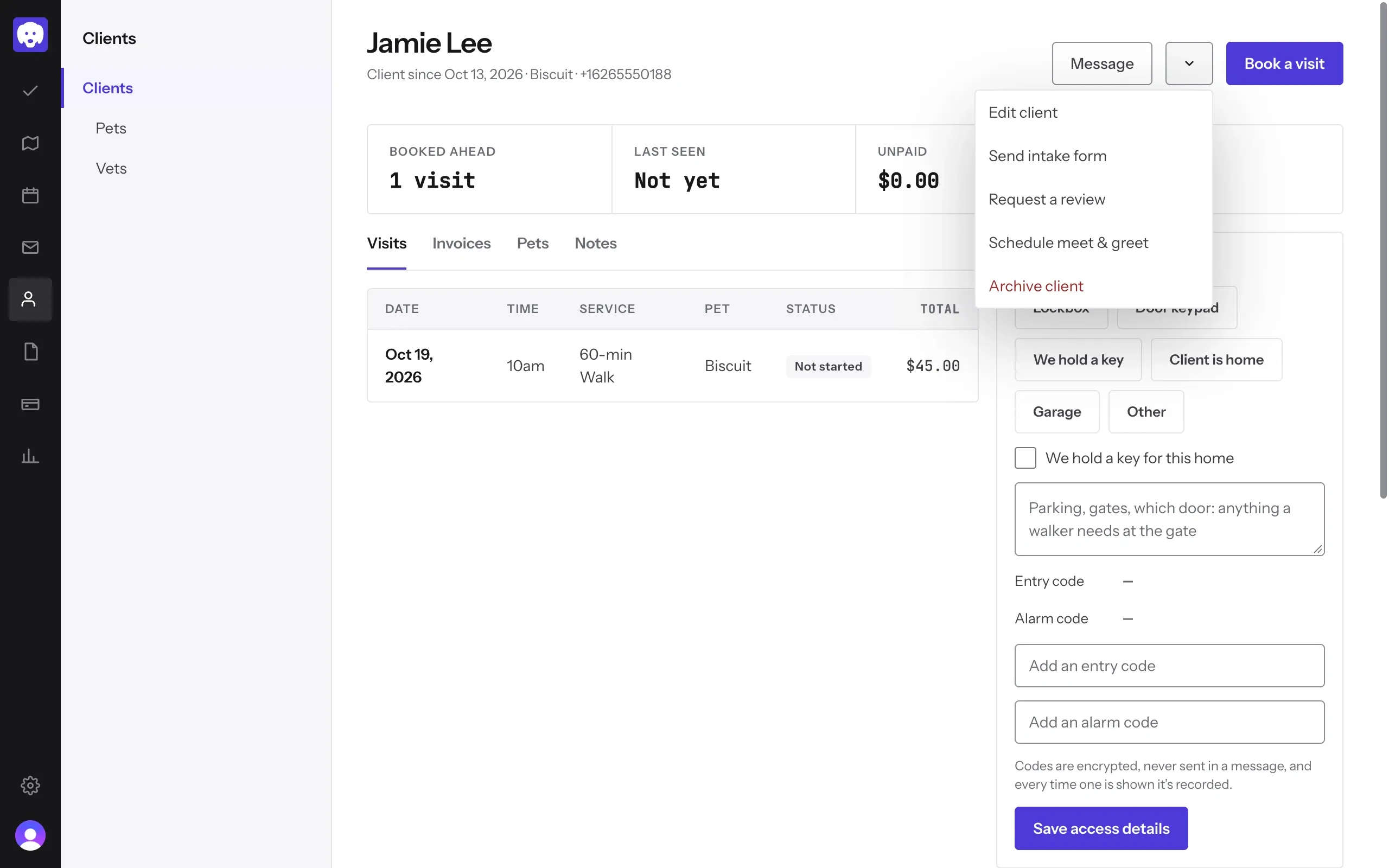Tick 'We hold a key for this home'
This screenshot has width=1389, height=868.
1025,458
